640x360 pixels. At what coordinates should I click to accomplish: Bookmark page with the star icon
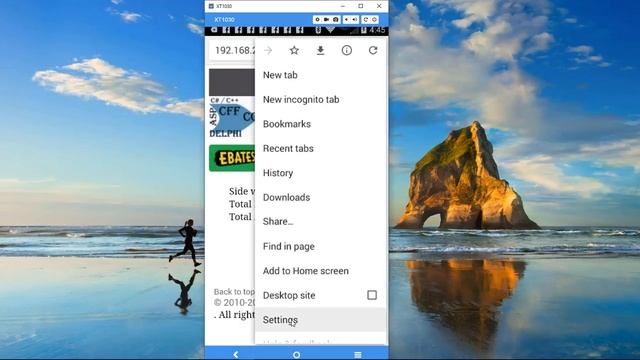coord(294,50)
